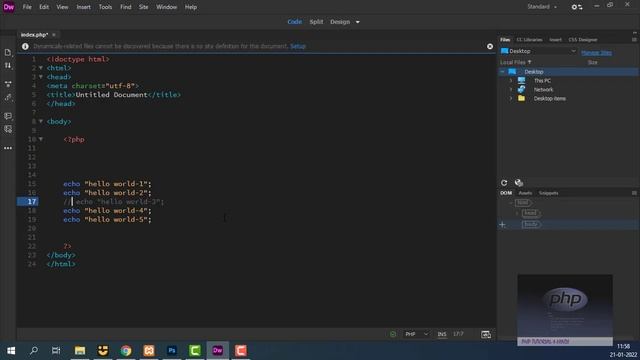This screenshot has height=360, width=640.
Task: Dismiss the notification bar with its X
Action: click(x=490, y=47)
